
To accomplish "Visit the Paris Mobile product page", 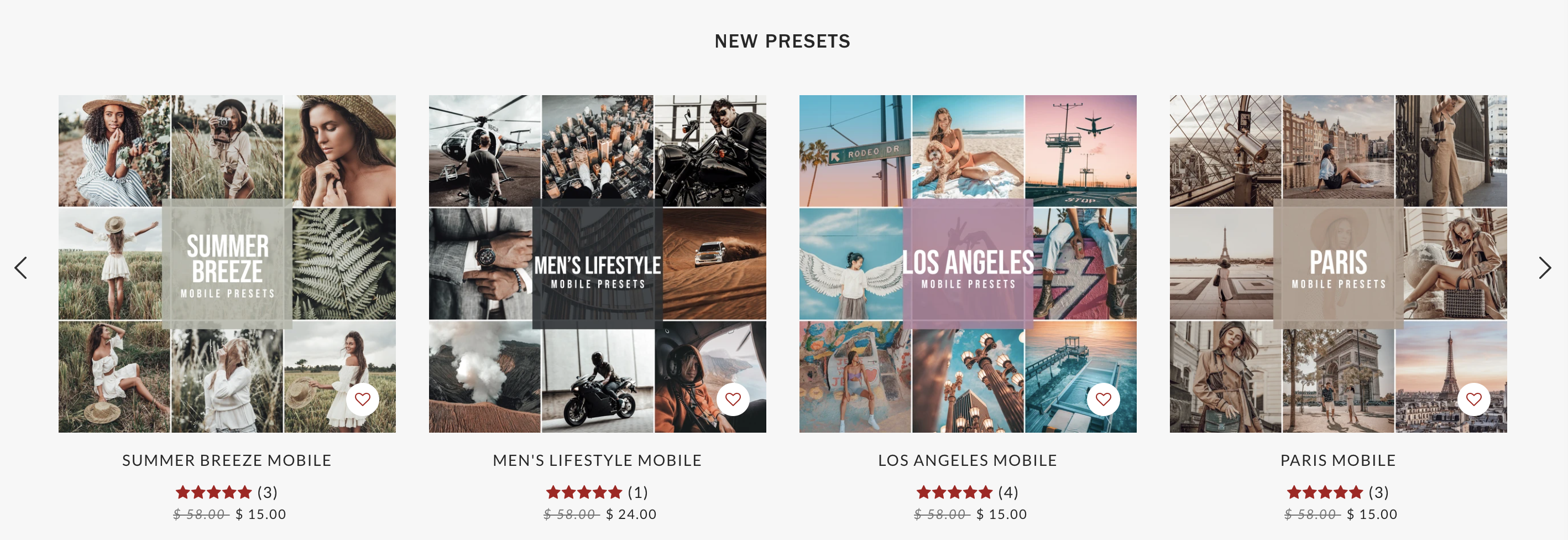I will [1338, 460].
